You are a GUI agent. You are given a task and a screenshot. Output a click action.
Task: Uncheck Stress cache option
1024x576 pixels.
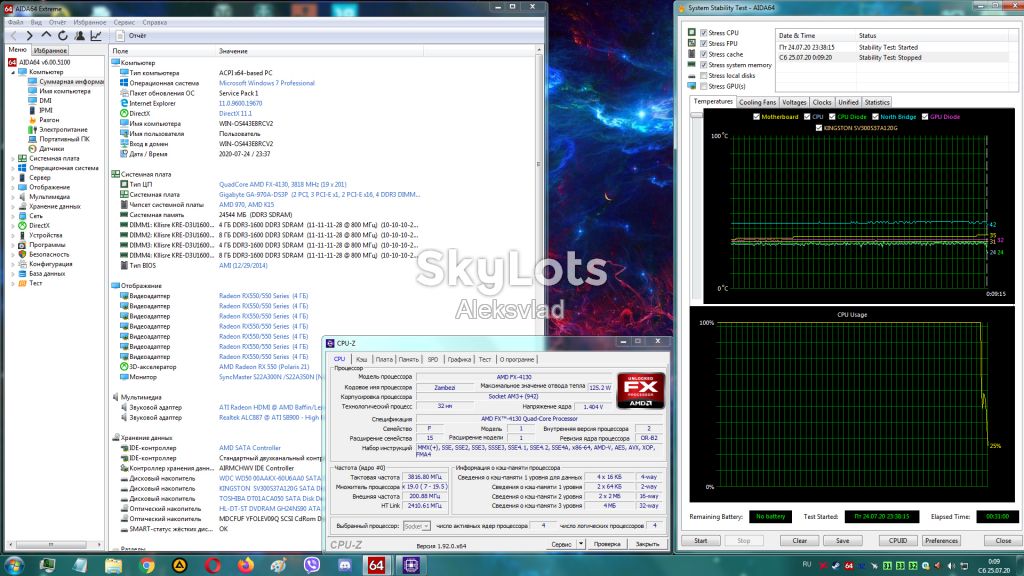coord(703,54)
